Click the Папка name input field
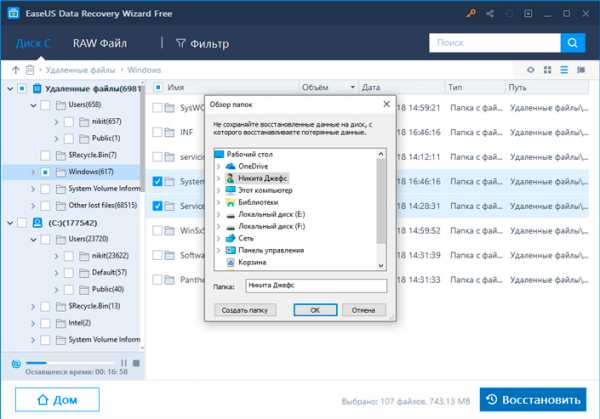The image size is (600, 419). point(316,285)
